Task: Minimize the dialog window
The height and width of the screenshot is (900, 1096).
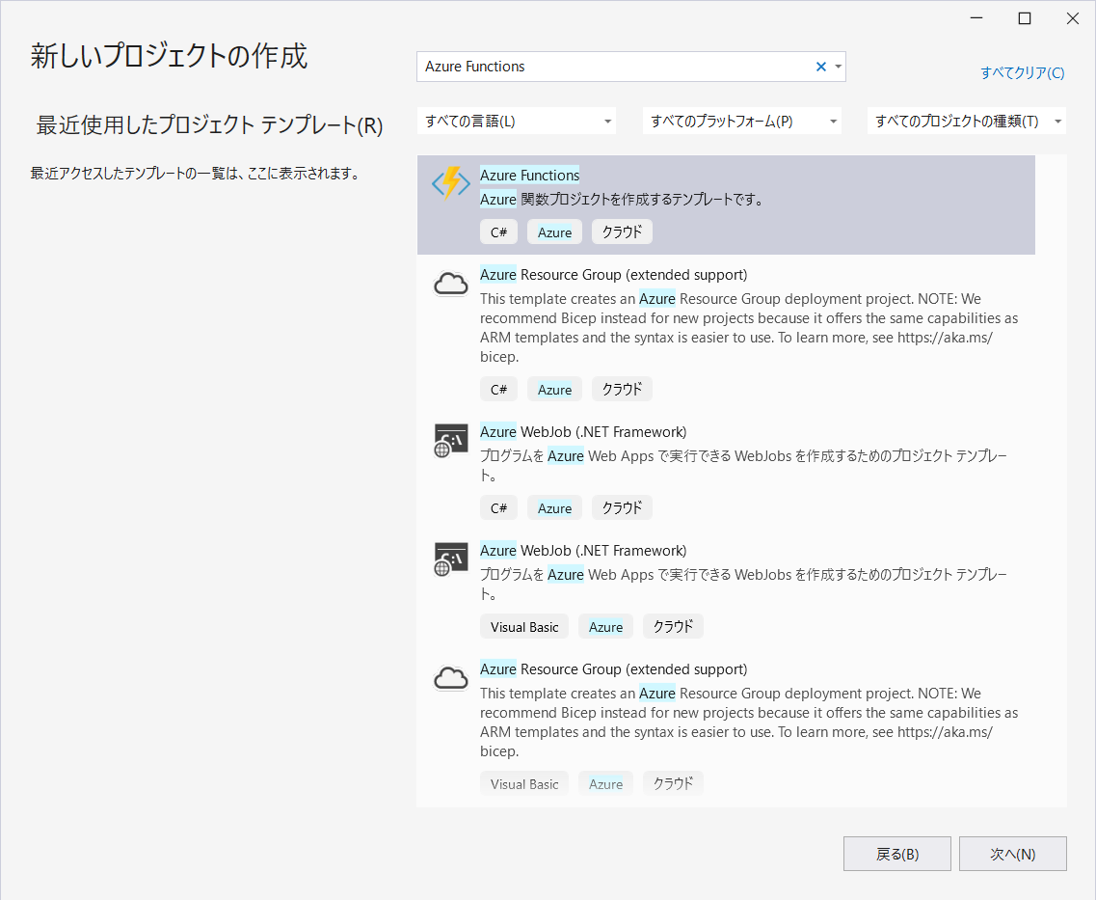Action: pos(976,19)
